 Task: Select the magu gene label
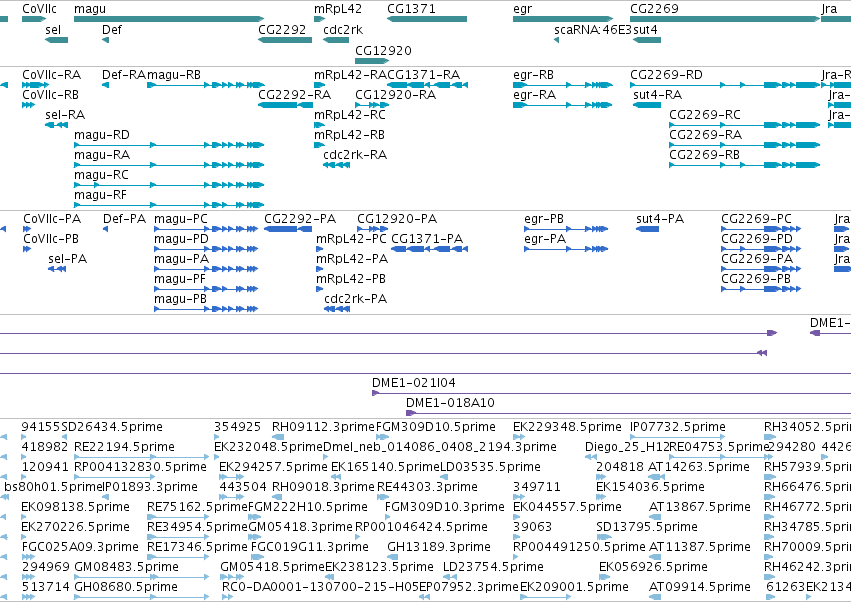pyautogui.click(x=90, y=9)
